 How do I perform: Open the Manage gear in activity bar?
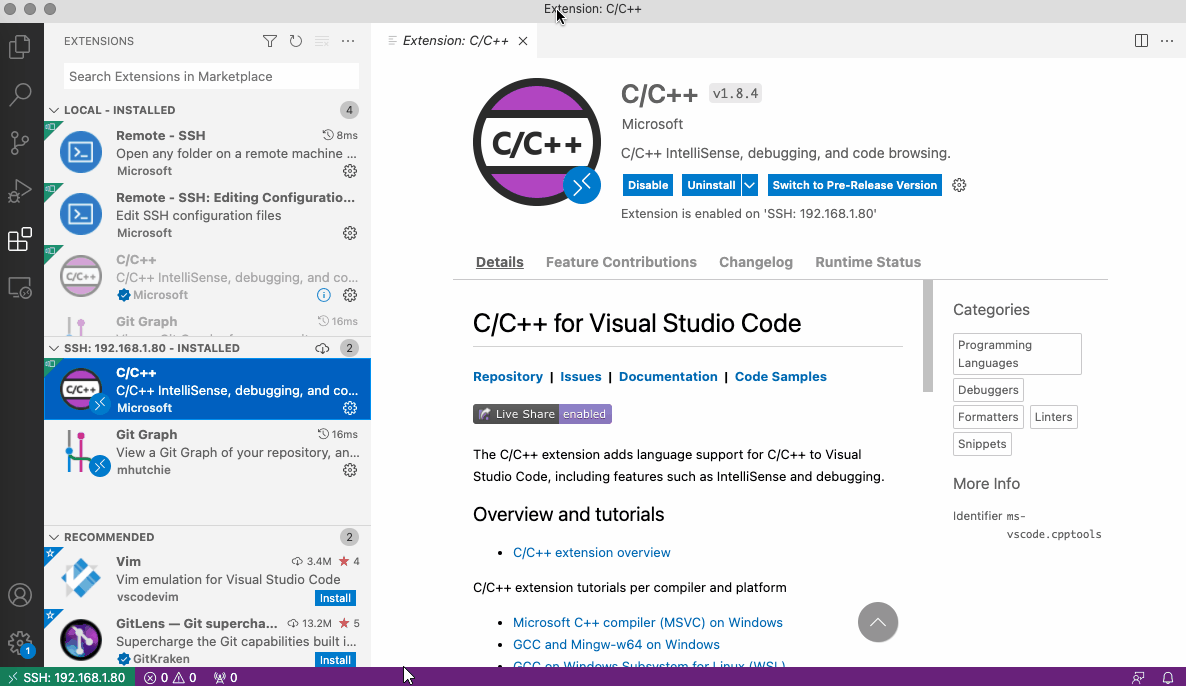(x=20, y=644)
